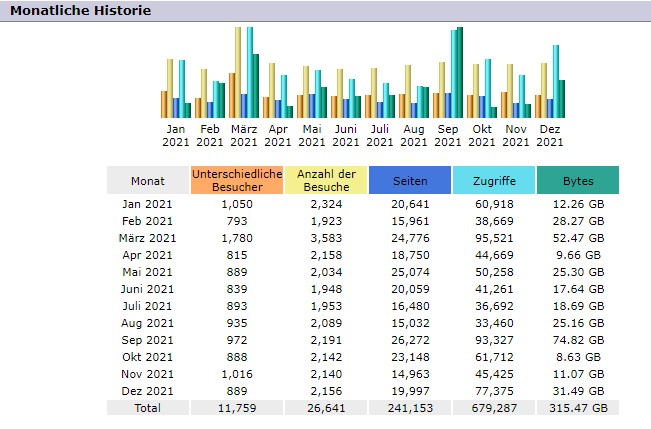Image resolution: width=651 pixels, height=429 pixels.
Task: Select 'März 2021' row label in the table
Action: pyautogui.click(x=147, y=238)
